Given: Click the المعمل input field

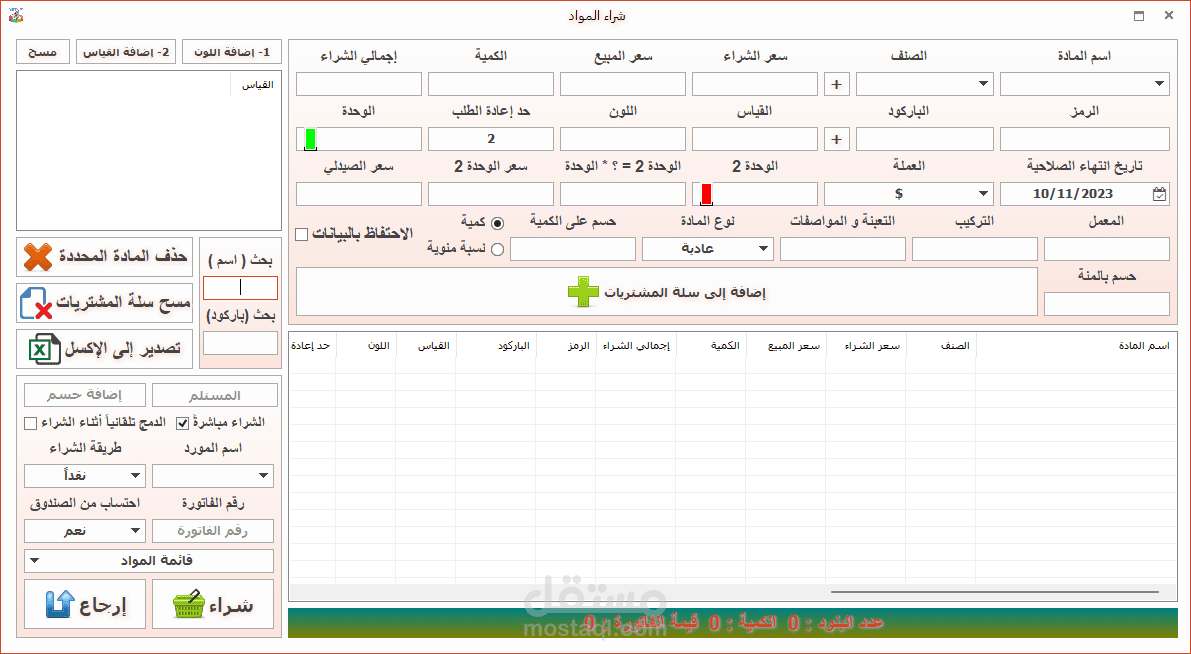Looking at the screenshot, I should point(1107,248).
